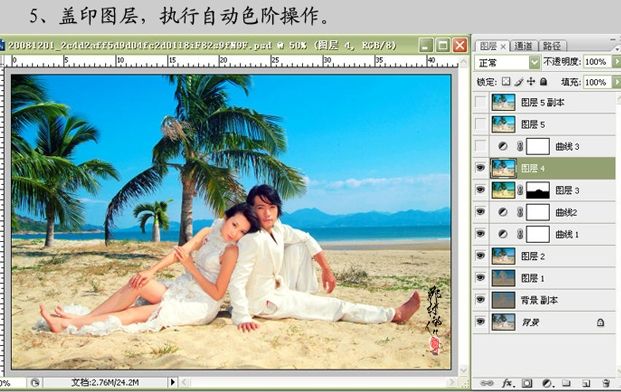Show the 曲线 3 layer visibility box
Screen dimensions: 621x392
(480, 147)
